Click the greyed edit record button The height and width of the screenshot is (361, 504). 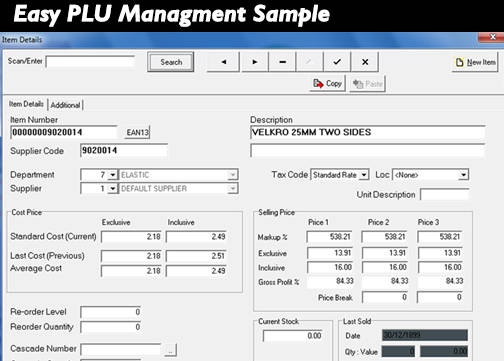(x=309, y=62)
